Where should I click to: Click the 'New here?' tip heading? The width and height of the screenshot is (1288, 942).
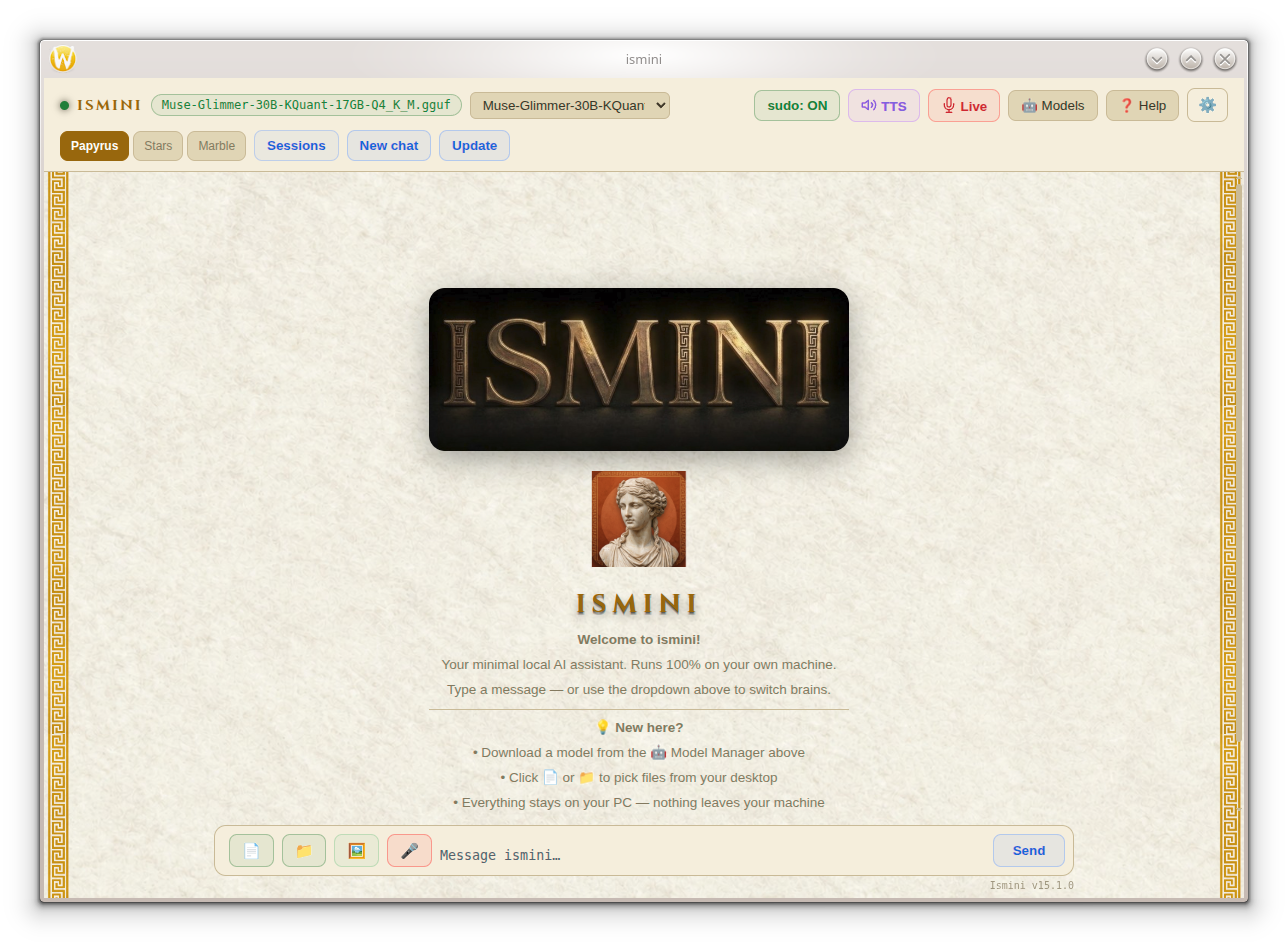639,728
